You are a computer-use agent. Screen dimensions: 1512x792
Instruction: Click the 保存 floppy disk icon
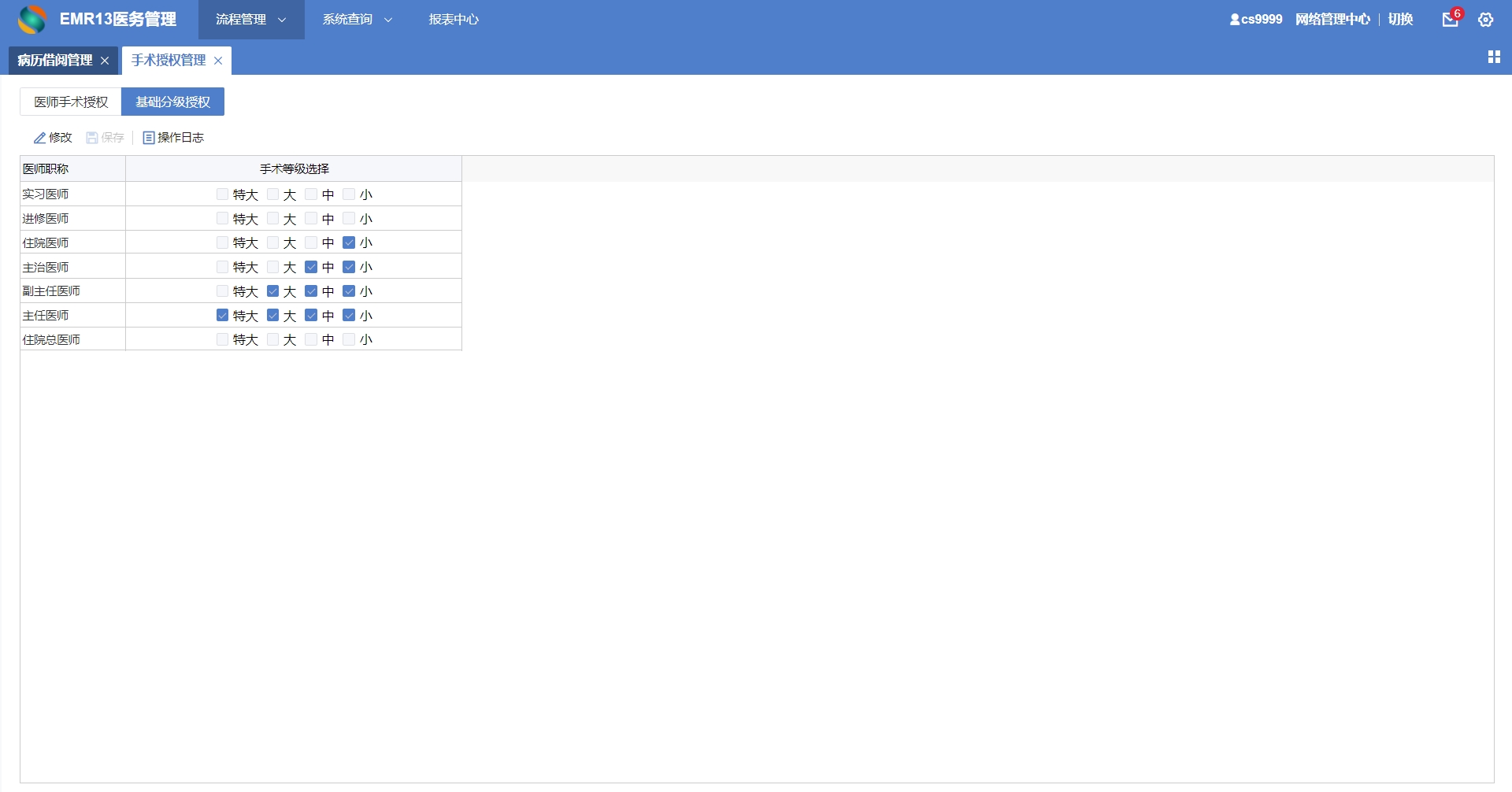(x=92, y=138)
